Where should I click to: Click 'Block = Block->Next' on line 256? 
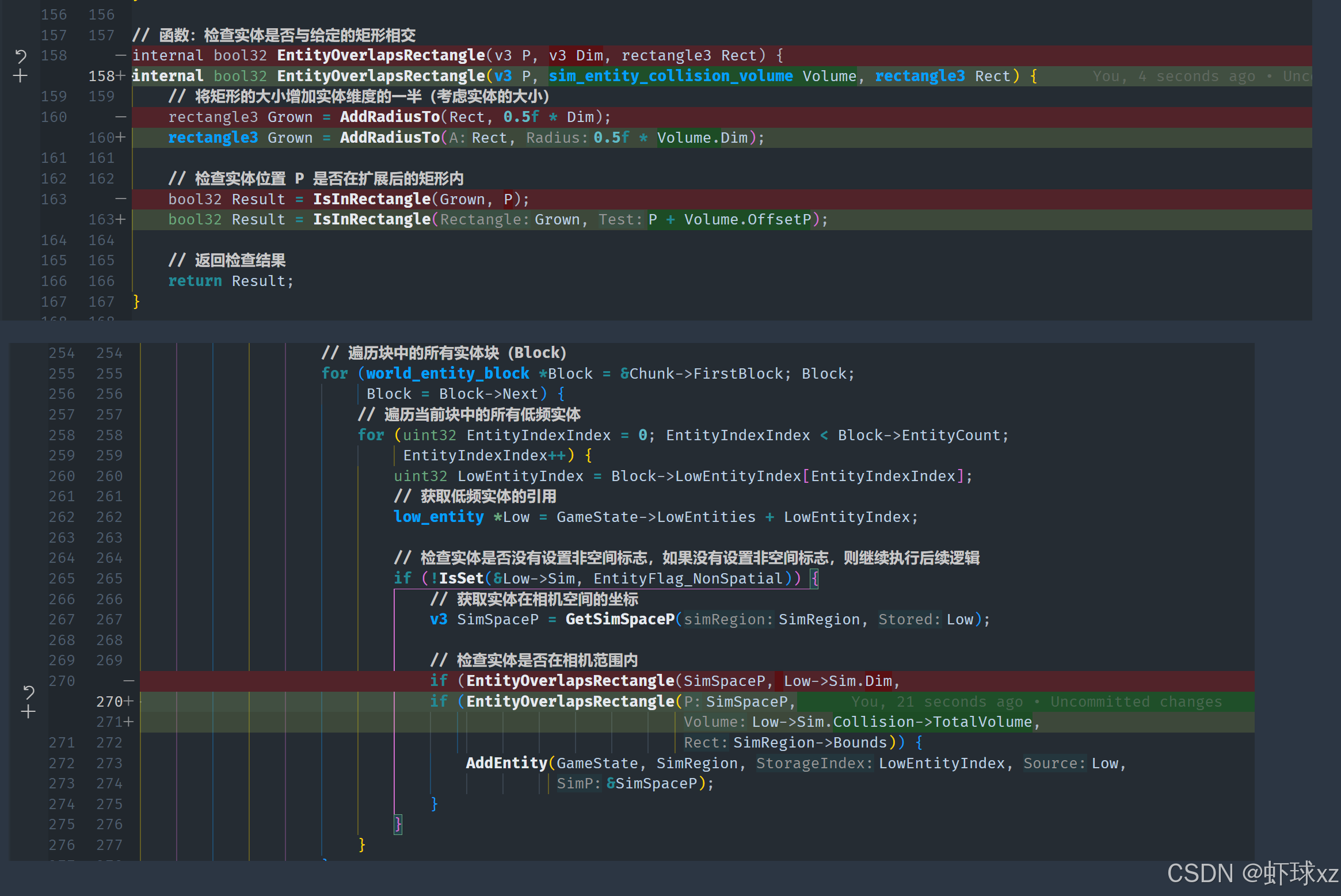(452, 394)
